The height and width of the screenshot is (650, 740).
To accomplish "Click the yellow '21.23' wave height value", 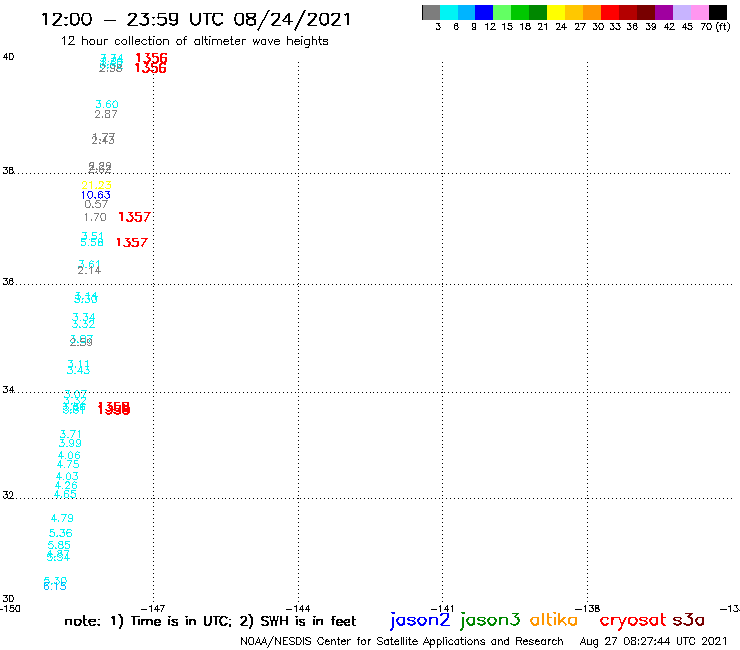I will point(96,185).
